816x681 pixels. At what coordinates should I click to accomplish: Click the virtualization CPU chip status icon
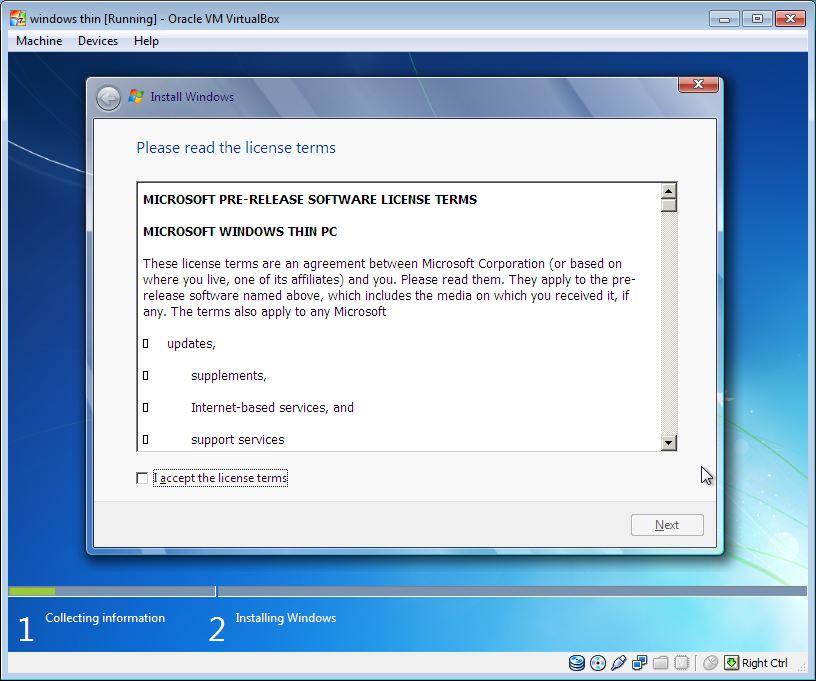click(681, 663)
